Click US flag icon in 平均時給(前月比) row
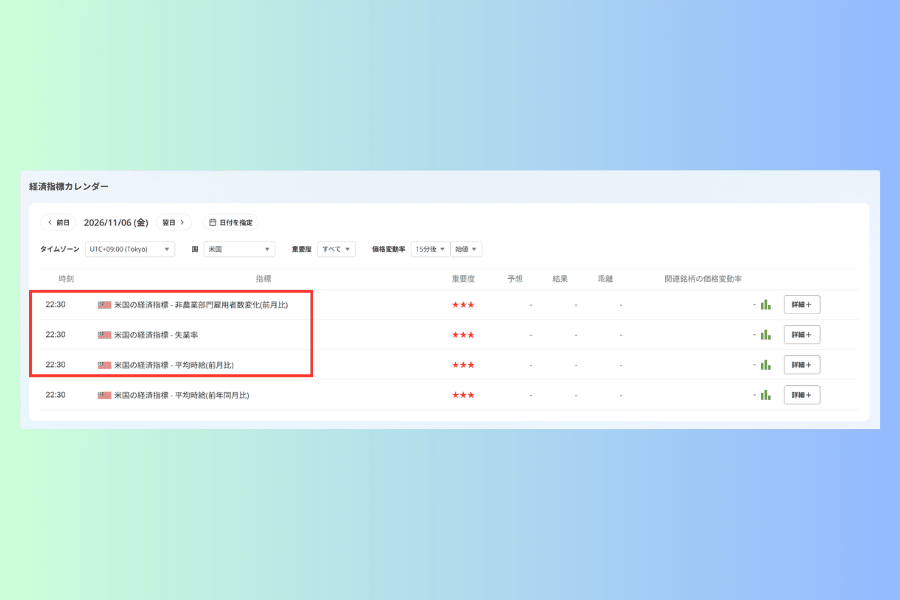900x600 pixels. pyautogui.click(x=104, y=365)
